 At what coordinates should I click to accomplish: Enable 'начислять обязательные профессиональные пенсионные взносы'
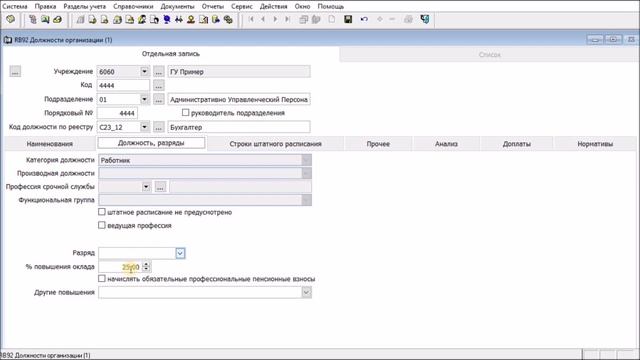tap(102, 278)
